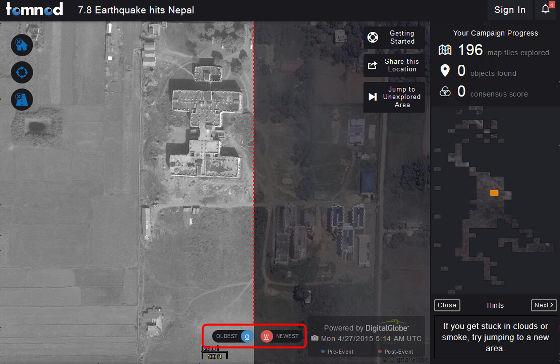Pick the blue trapezoid tagging tool
This screenshot has height=364, width=560.
point(22,99)
